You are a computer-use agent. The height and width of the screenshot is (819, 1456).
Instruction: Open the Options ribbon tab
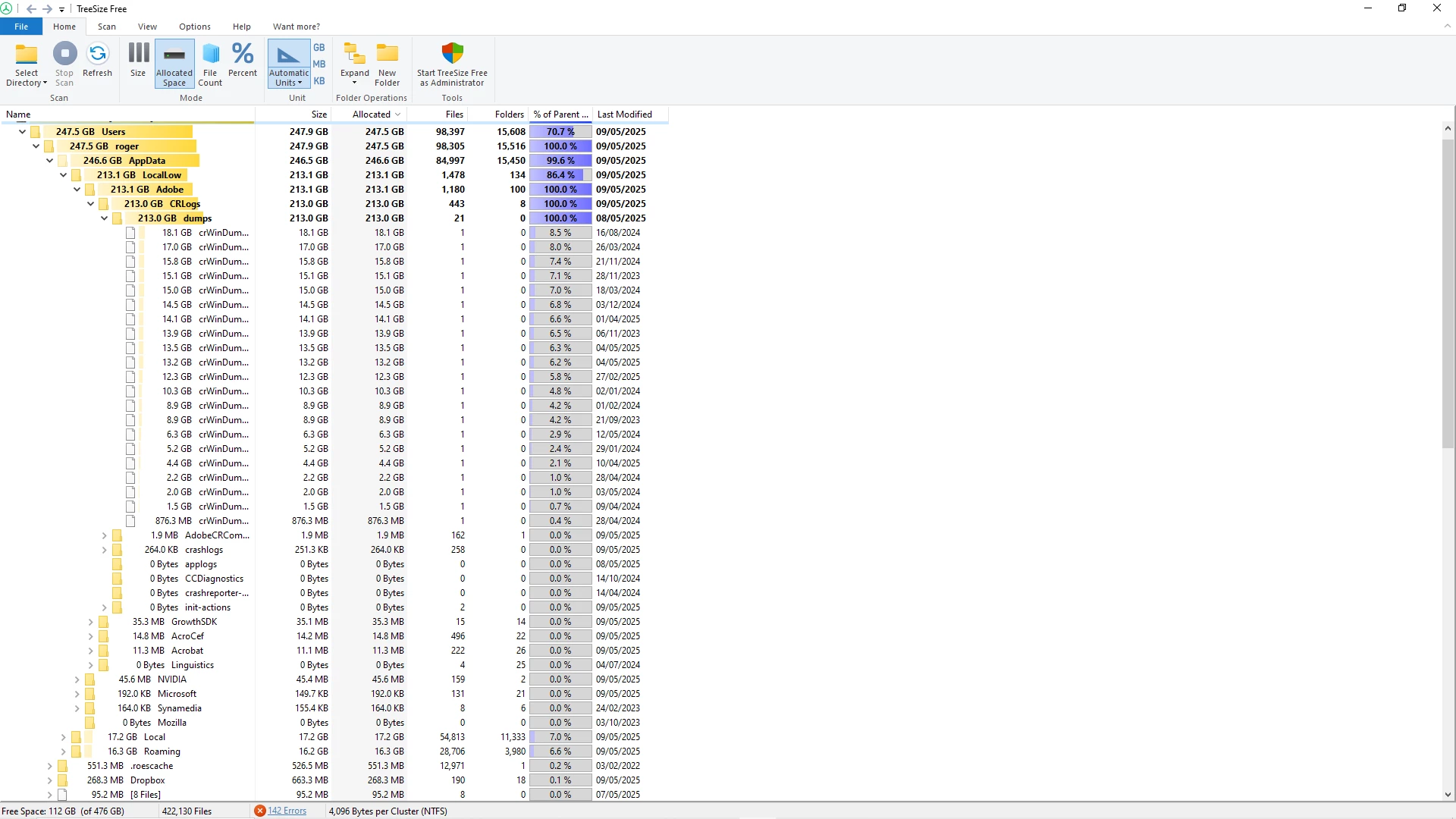pos(195,27)
